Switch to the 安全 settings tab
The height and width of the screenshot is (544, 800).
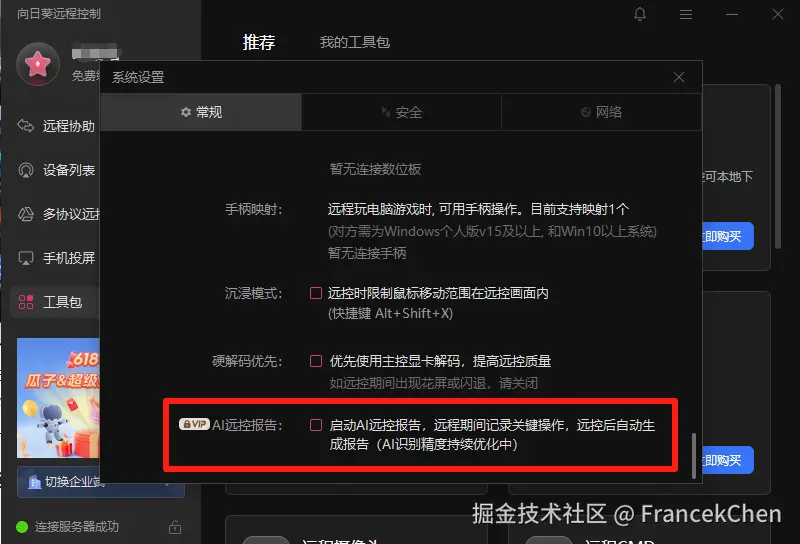pyautogui.click(x=402, y=112)
